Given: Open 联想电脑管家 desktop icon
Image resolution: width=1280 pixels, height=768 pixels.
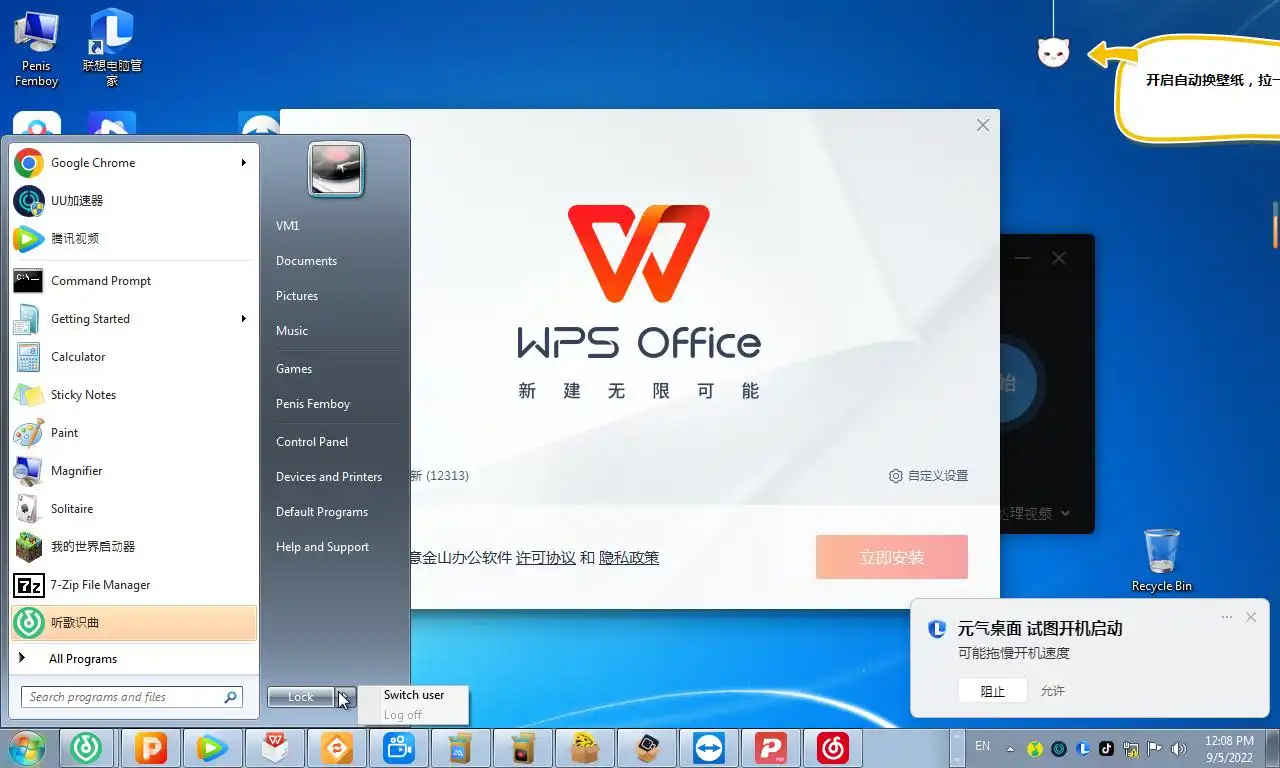Looking at the screenshot, I should [112, 47].
